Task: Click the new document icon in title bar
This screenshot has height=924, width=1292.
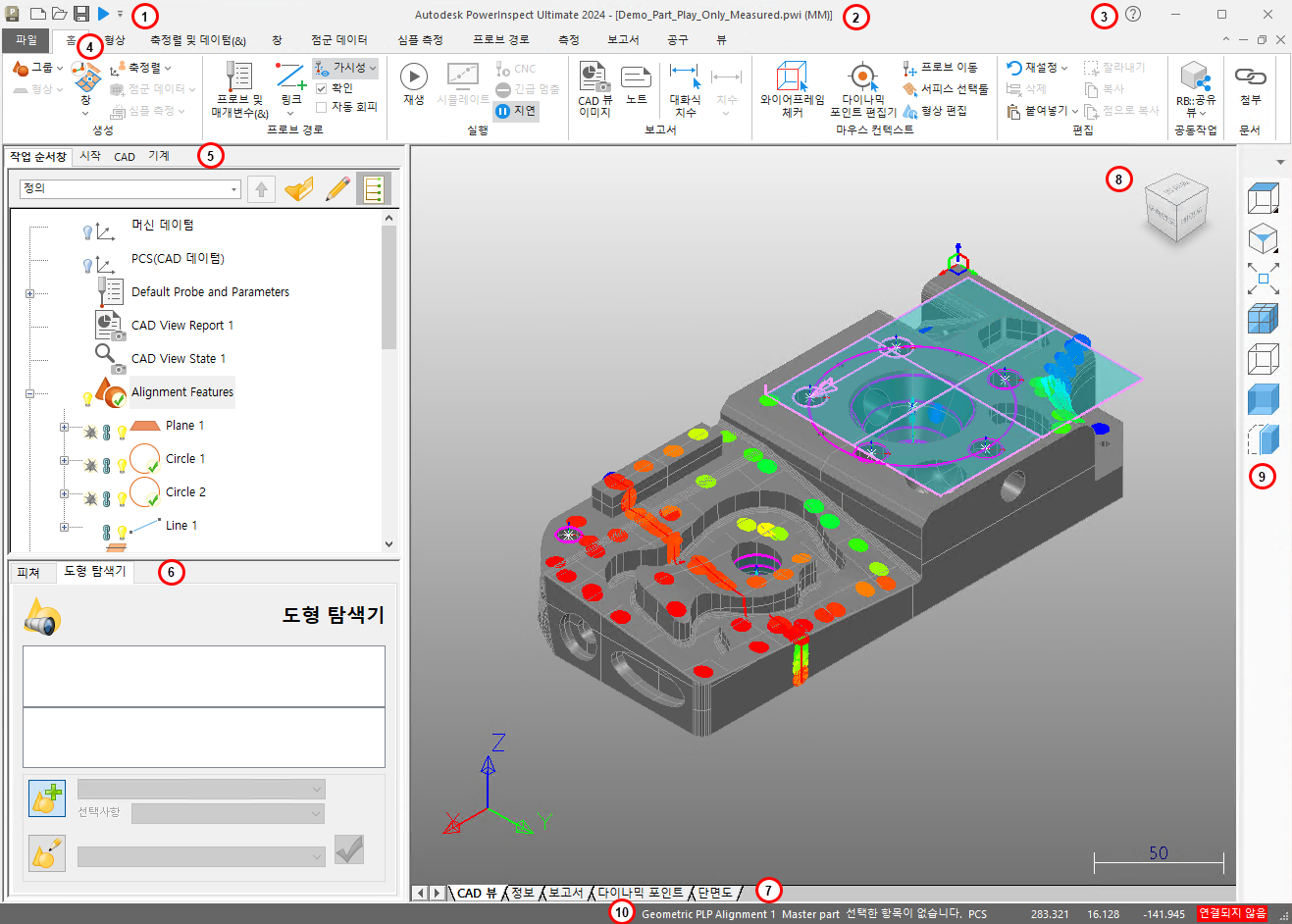Action: (37, 14)
